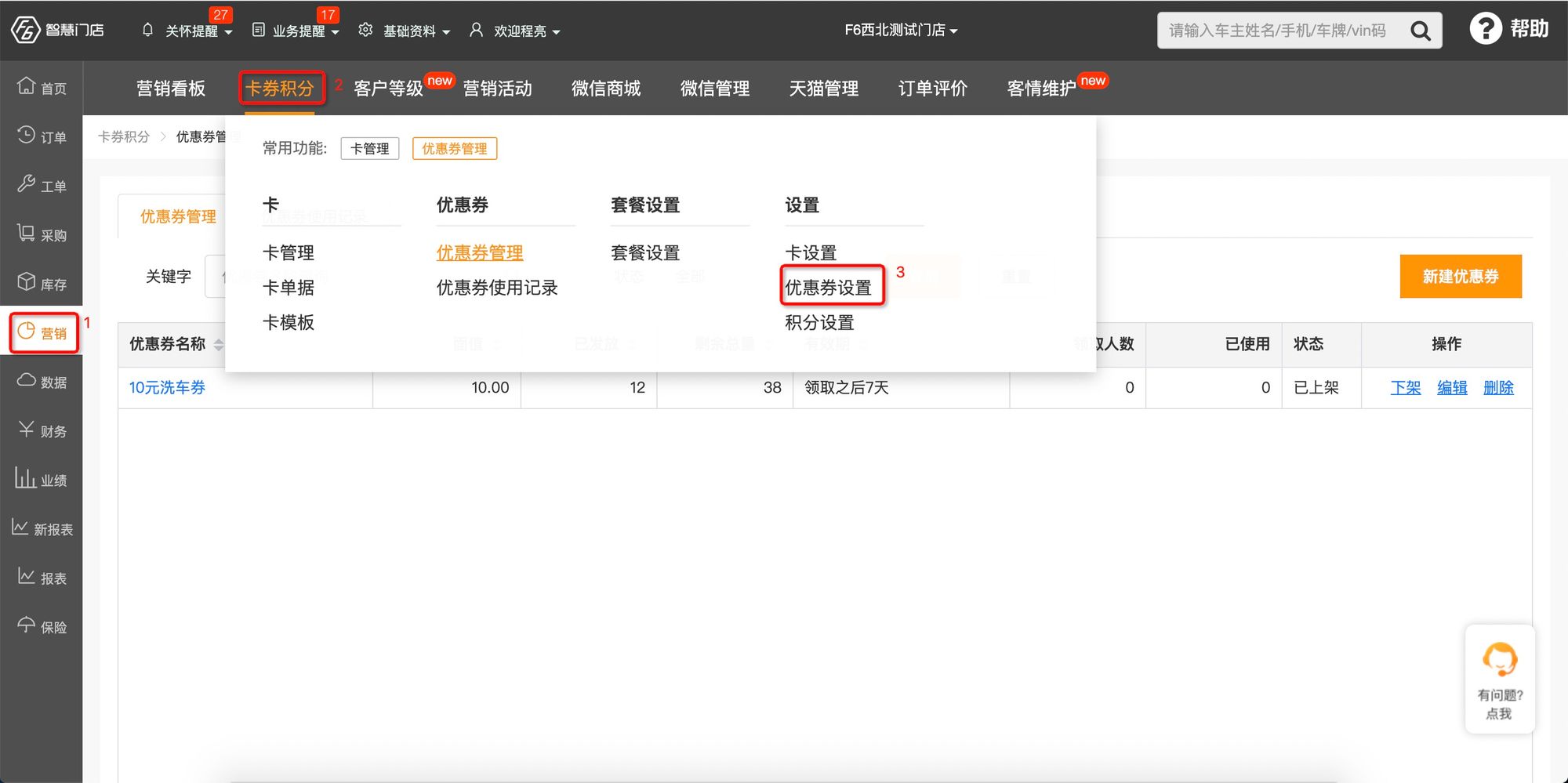Click the user avatar icon
The height and width of the screenshot is (783, 1568).
[476, 30]
